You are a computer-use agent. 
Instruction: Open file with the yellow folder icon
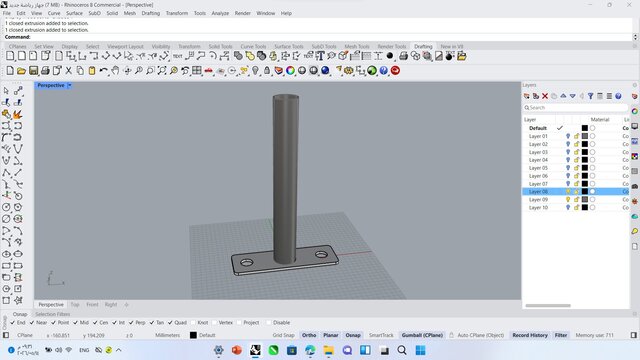coord(21,71)
